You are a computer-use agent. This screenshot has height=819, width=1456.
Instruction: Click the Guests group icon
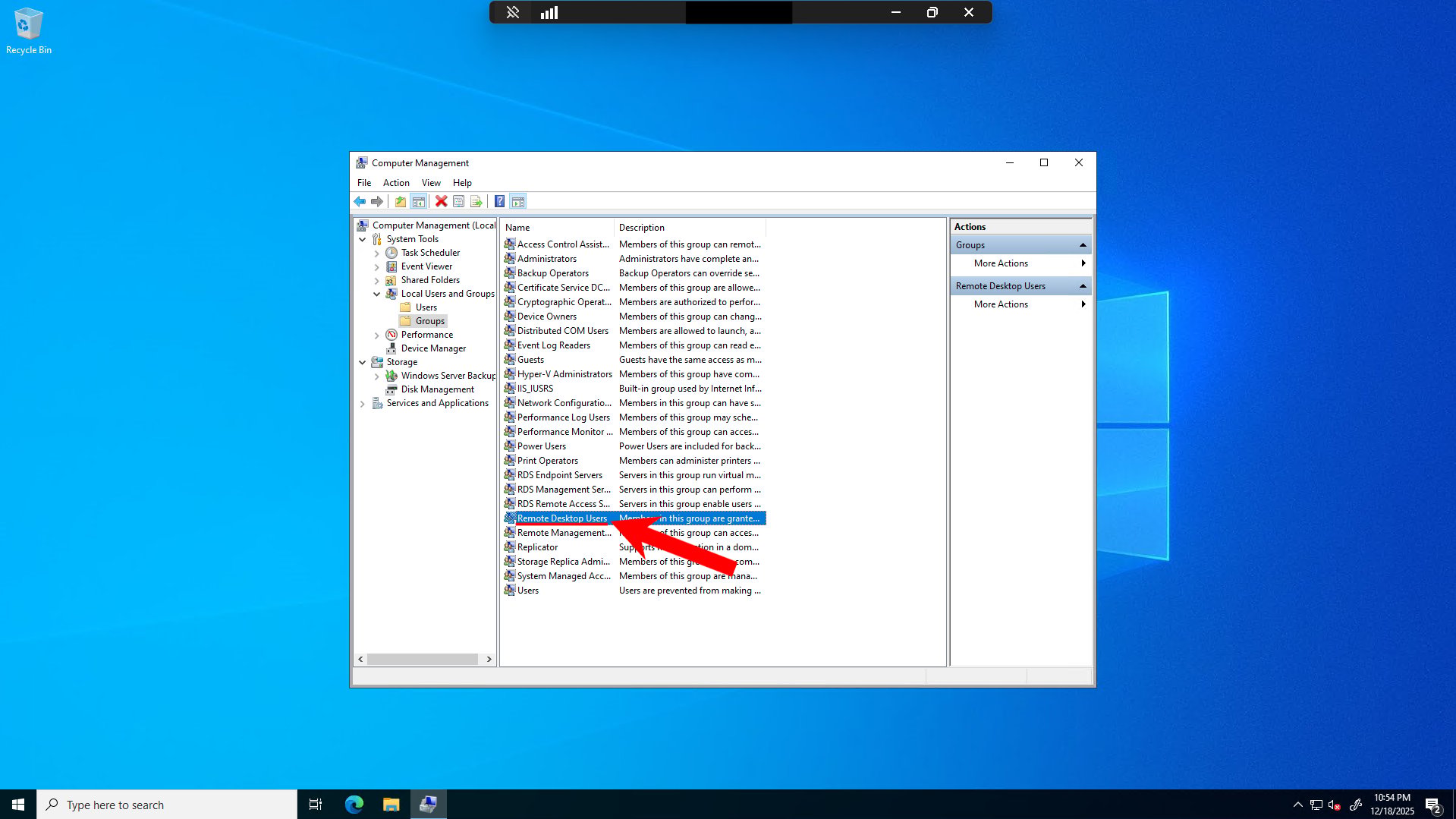coord(510,360)
